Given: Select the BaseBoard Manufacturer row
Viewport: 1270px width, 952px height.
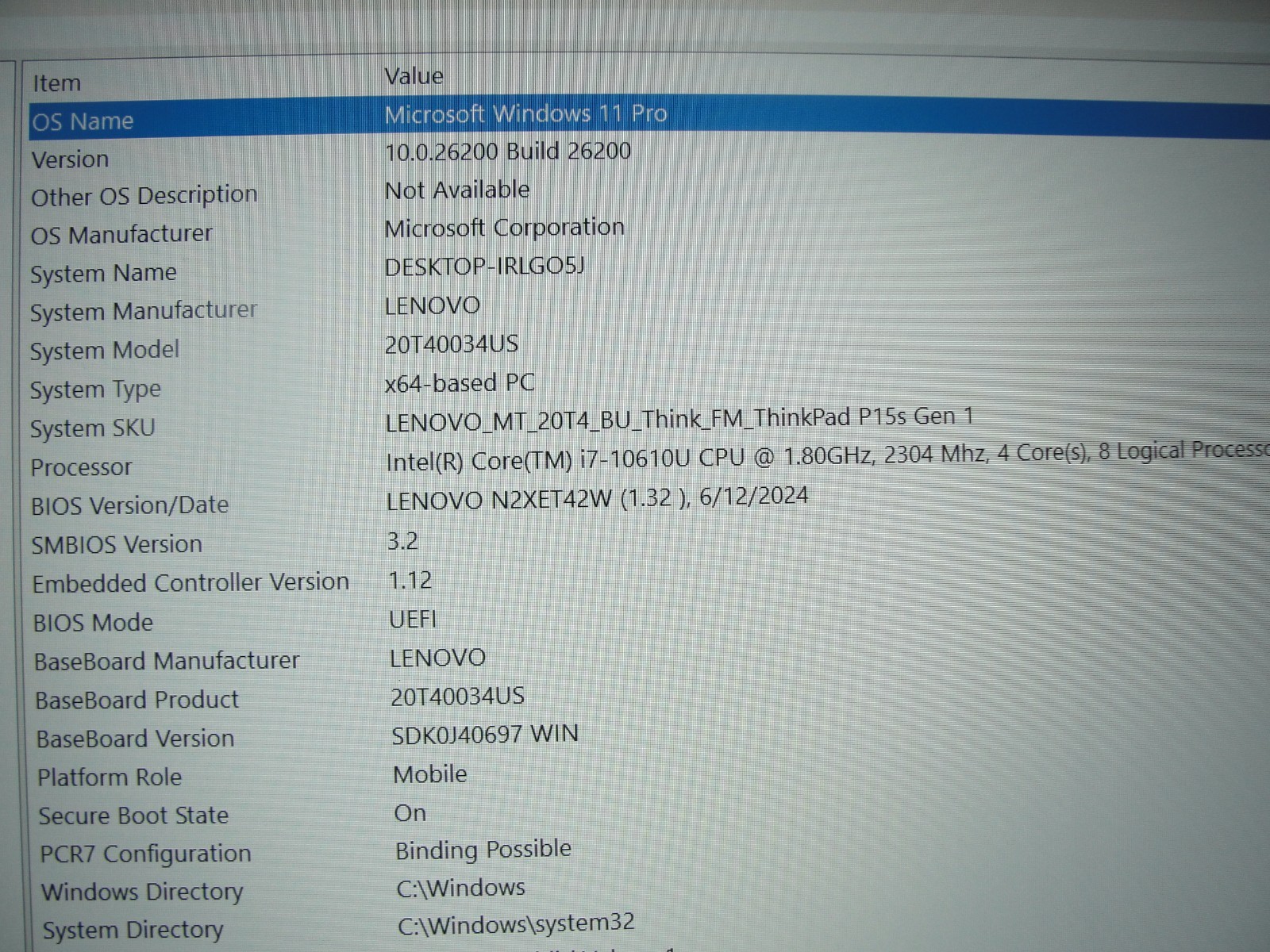Looking at the screenshot, I should 167,662.
